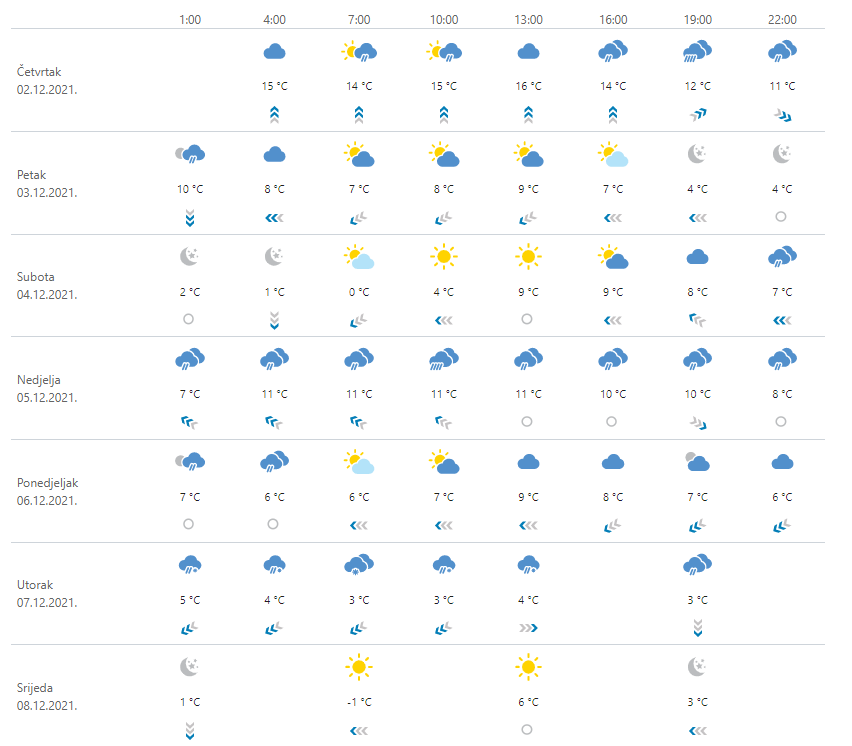This screenshot has width=852, height=746.
Task: Click the -1 °C temperature on Srijeda
Action: tap(359, 702)
